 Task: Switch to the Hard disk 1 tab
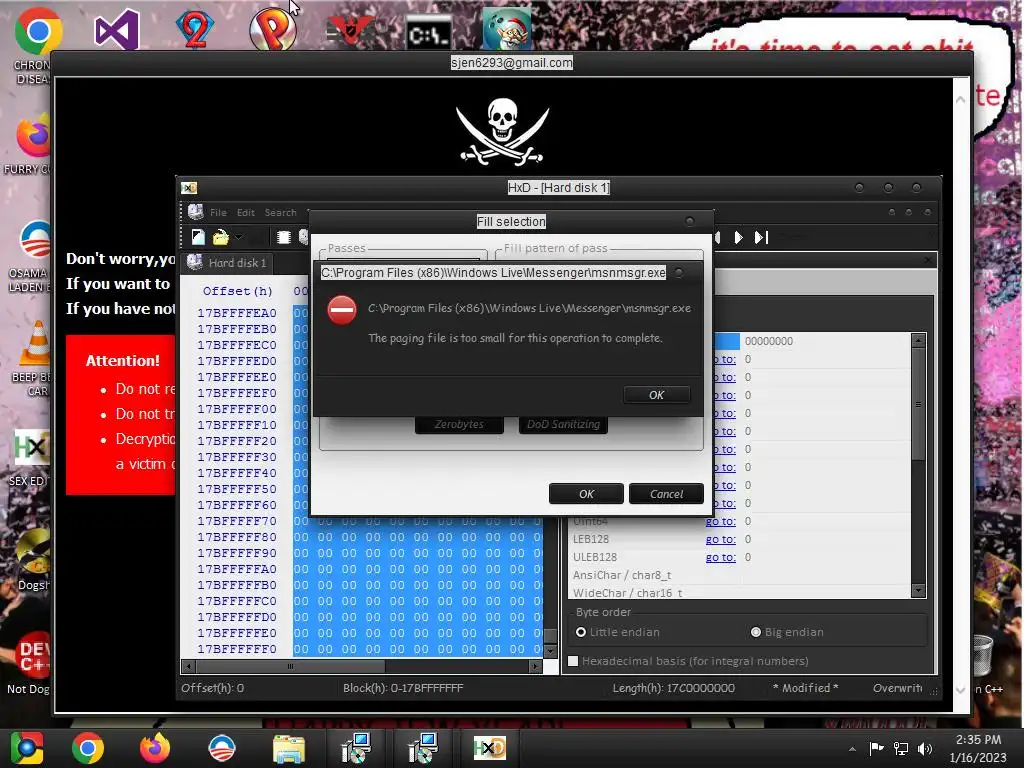click(228, 263)
